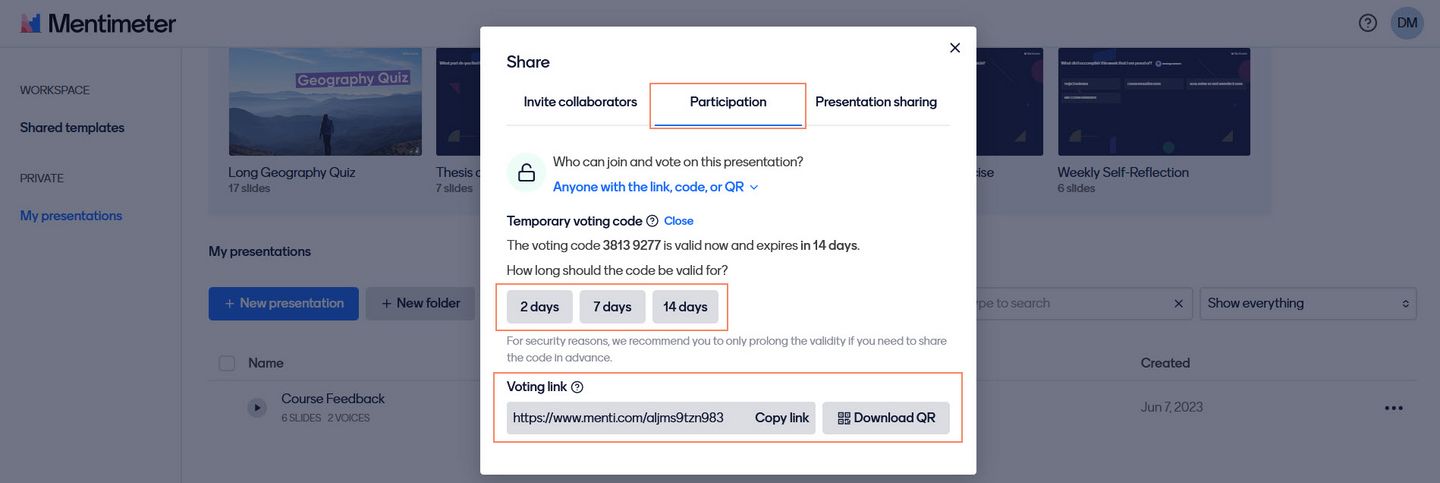Set the code validity to 7 days
Screen dimensions: 1440x483
(612, 307)
